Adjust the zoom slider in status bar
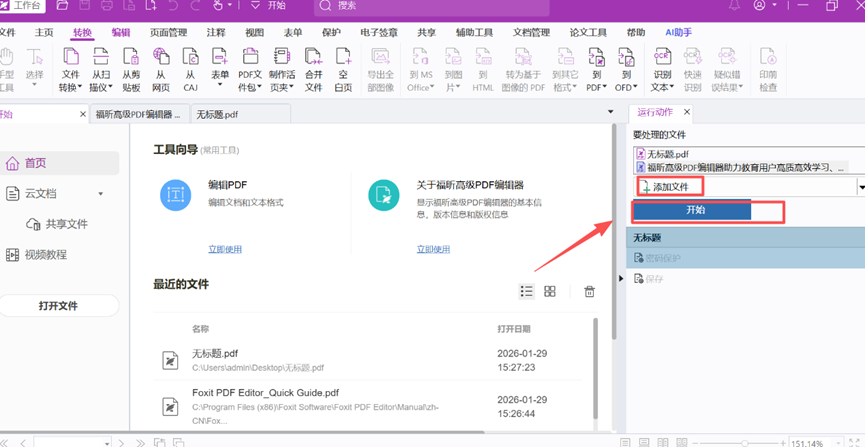The image size is (865, 447). (x=744, y=442)
